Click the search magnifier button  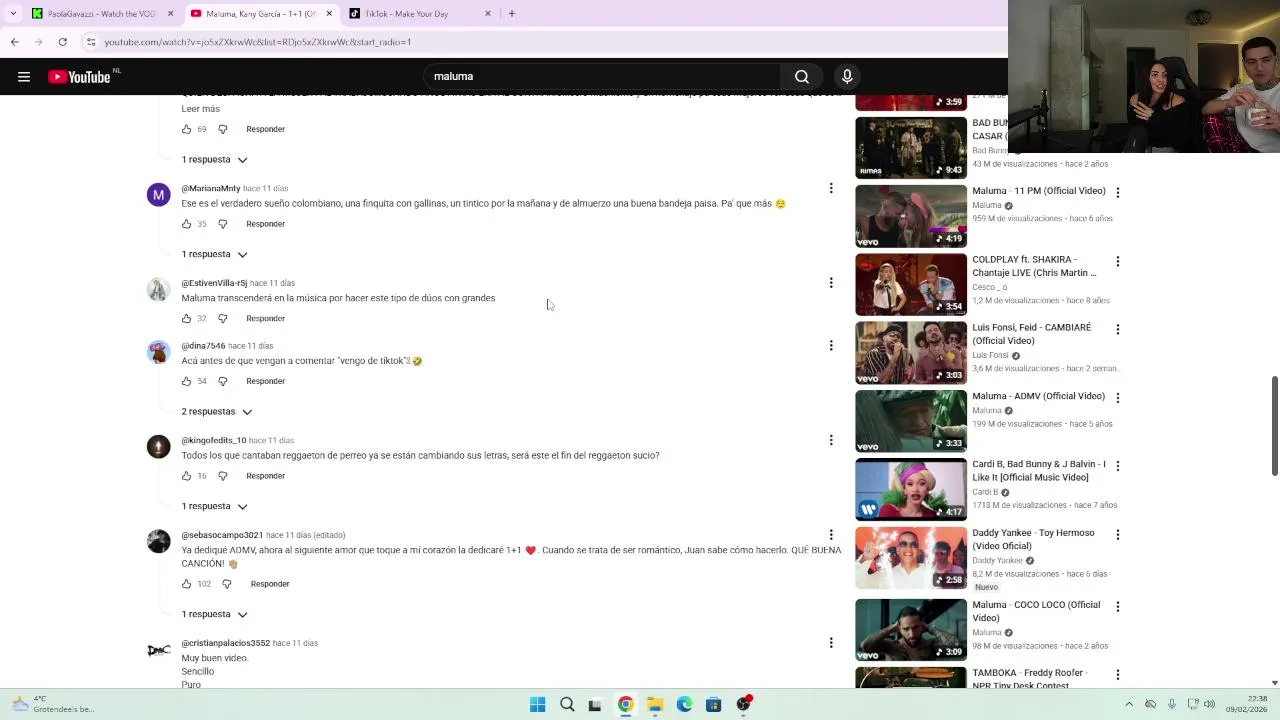coord(802,76)
